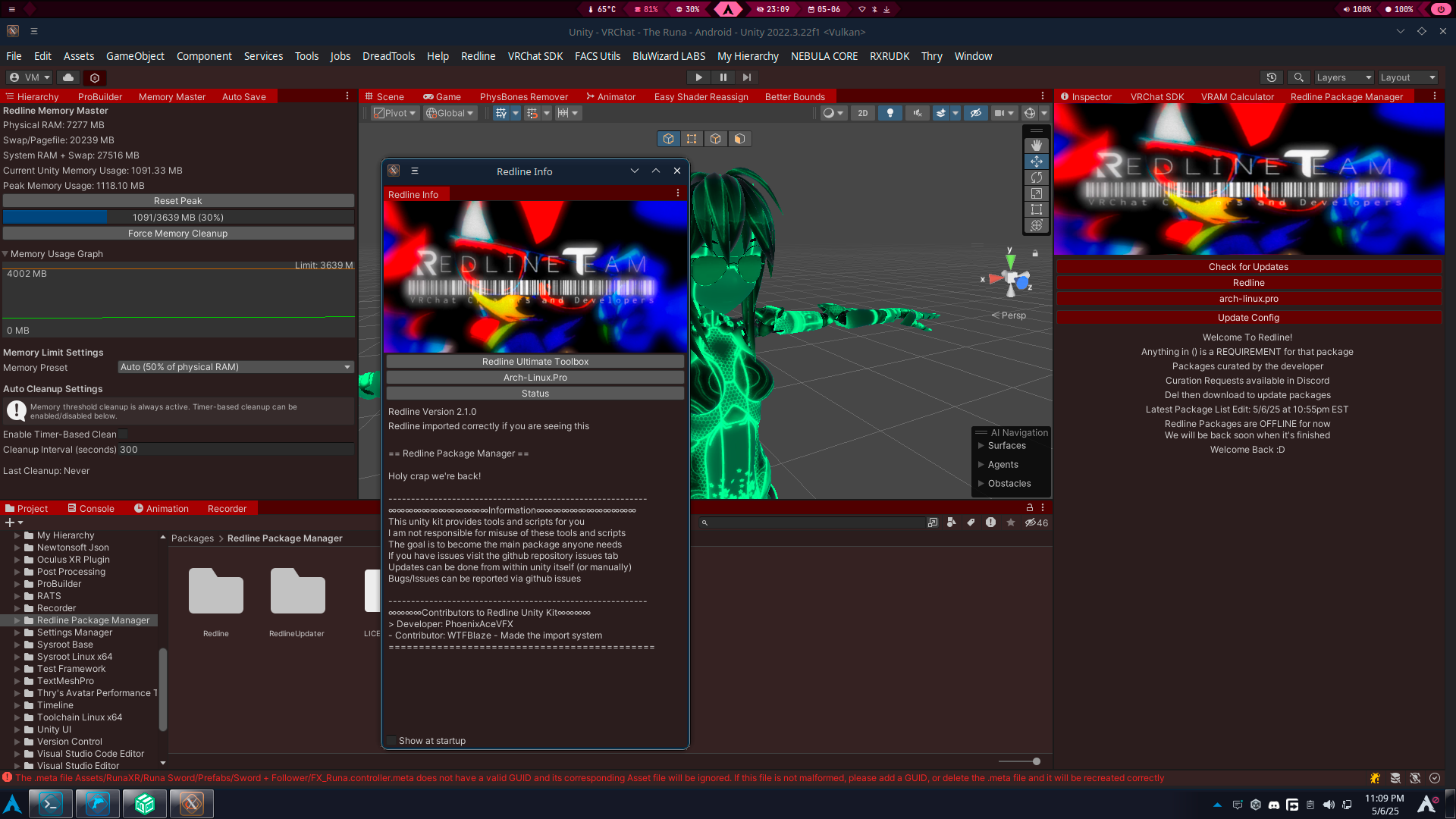Viewport: 1456px width, 819px height.
Task: Open the Memory Preset dropdown
Action: pos(236,367)
